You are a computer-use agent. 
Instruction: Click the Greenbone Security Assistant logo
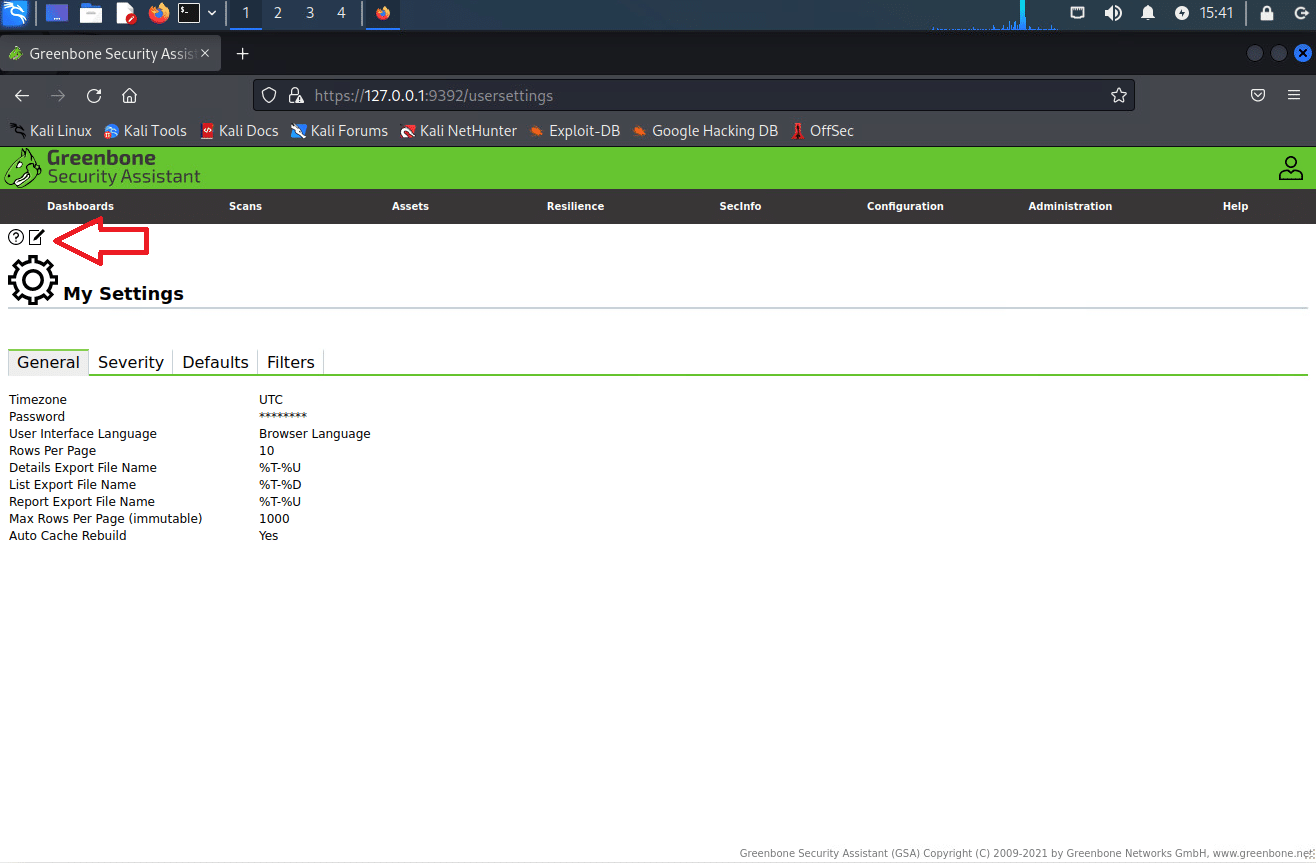[x=103, y=167]
